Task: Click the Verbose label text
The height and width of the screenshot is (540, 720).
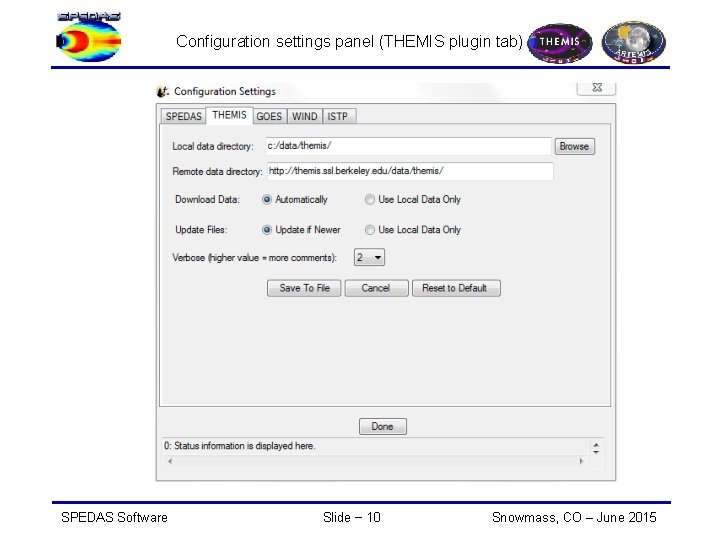Action: click(254, 258)
